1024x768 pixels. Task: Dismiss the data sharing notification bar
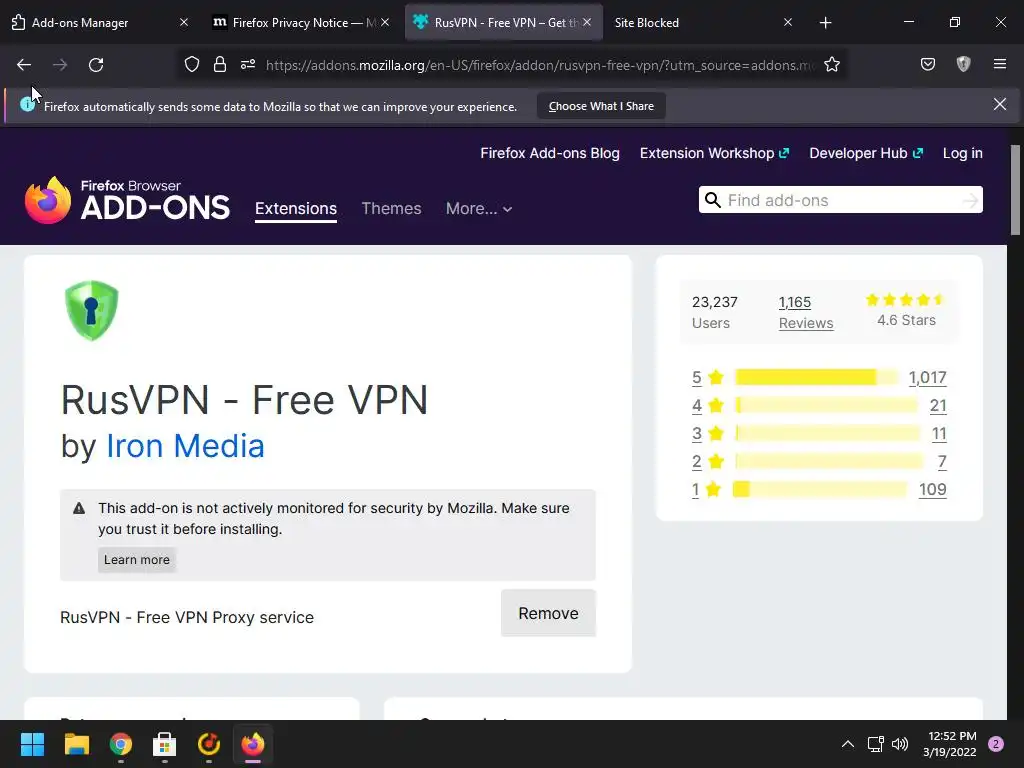click(x=999, y=104)
